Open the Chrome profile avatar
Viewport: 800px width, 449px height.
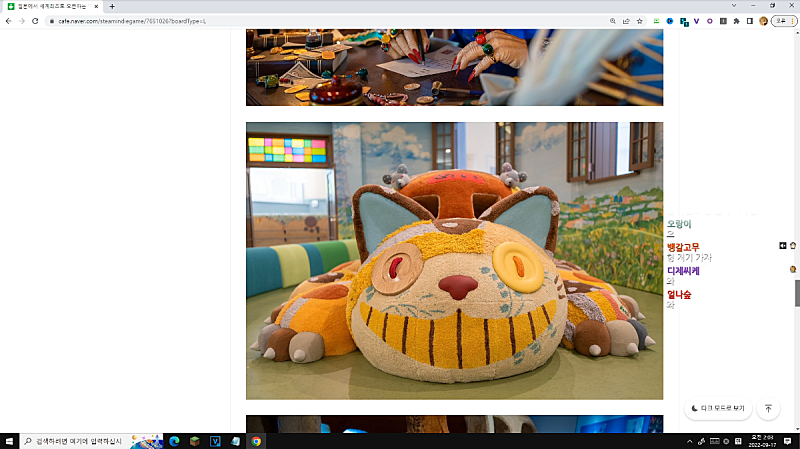[763, 21]
